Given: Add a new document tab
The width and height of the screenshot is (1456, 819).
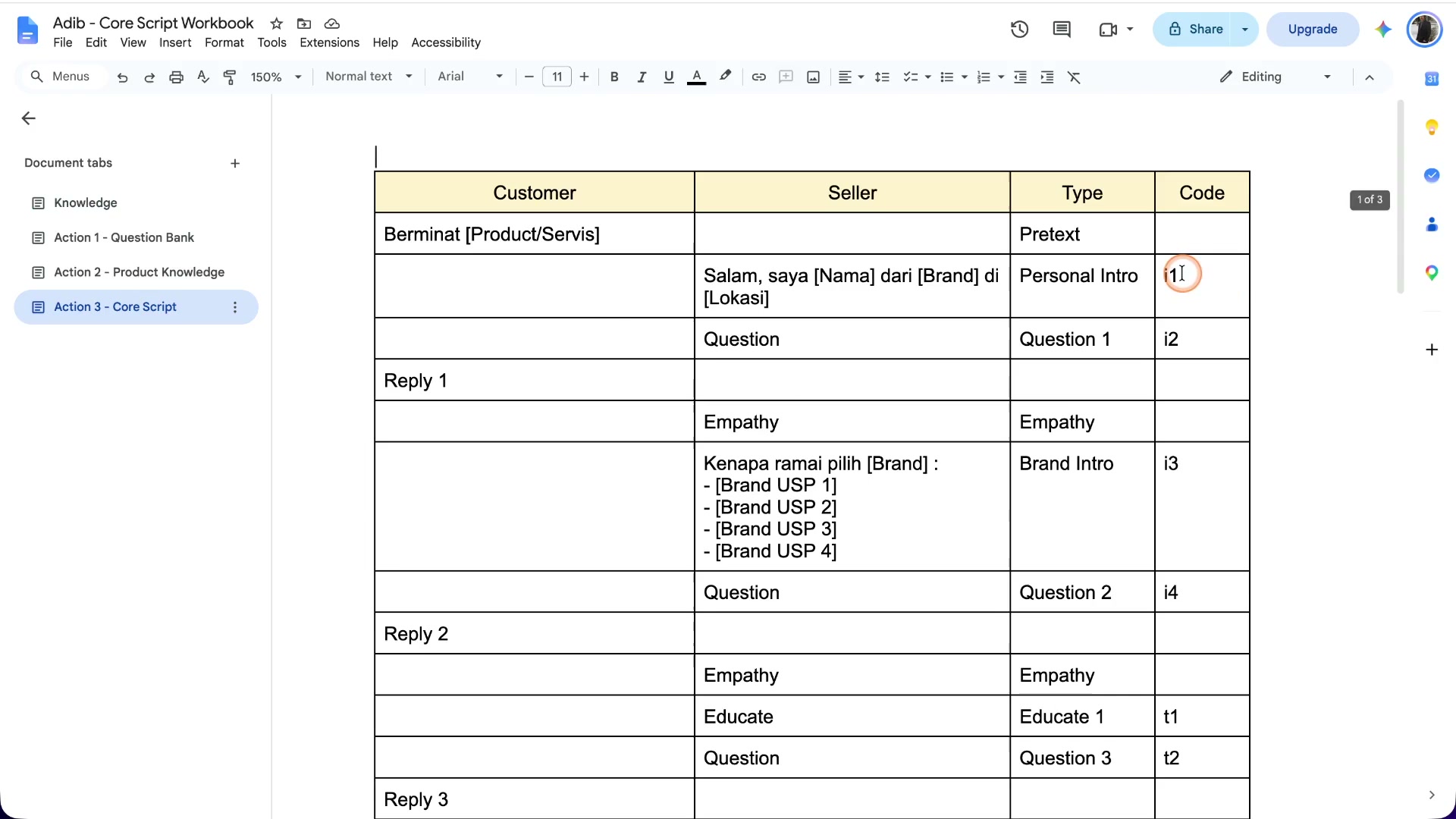Looking at the screenshot, I should pyautogui.click(x=235, y=164).
